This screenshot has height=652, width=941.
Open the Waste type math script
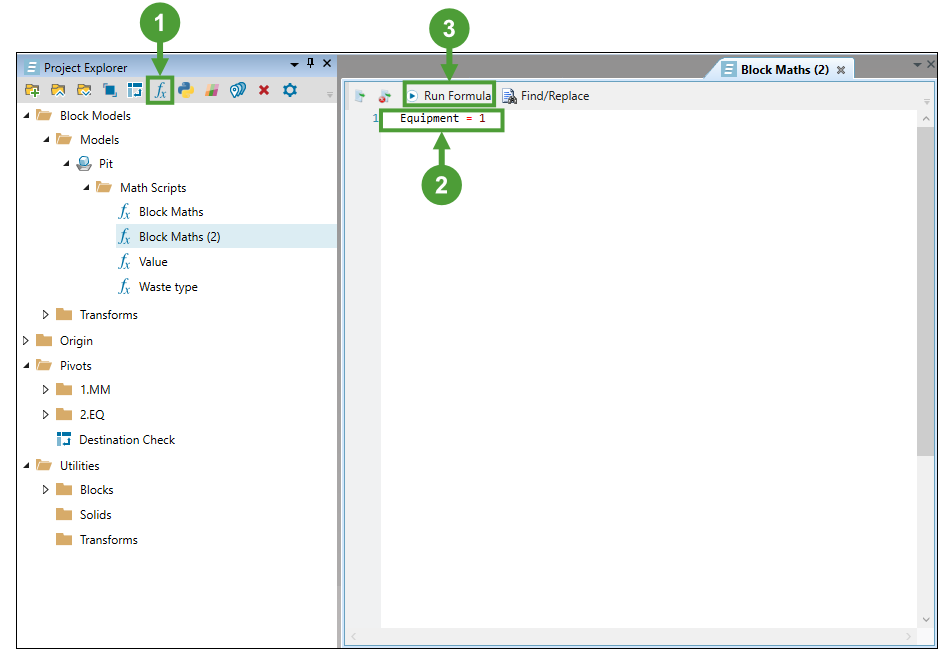(x=168, y=287)
